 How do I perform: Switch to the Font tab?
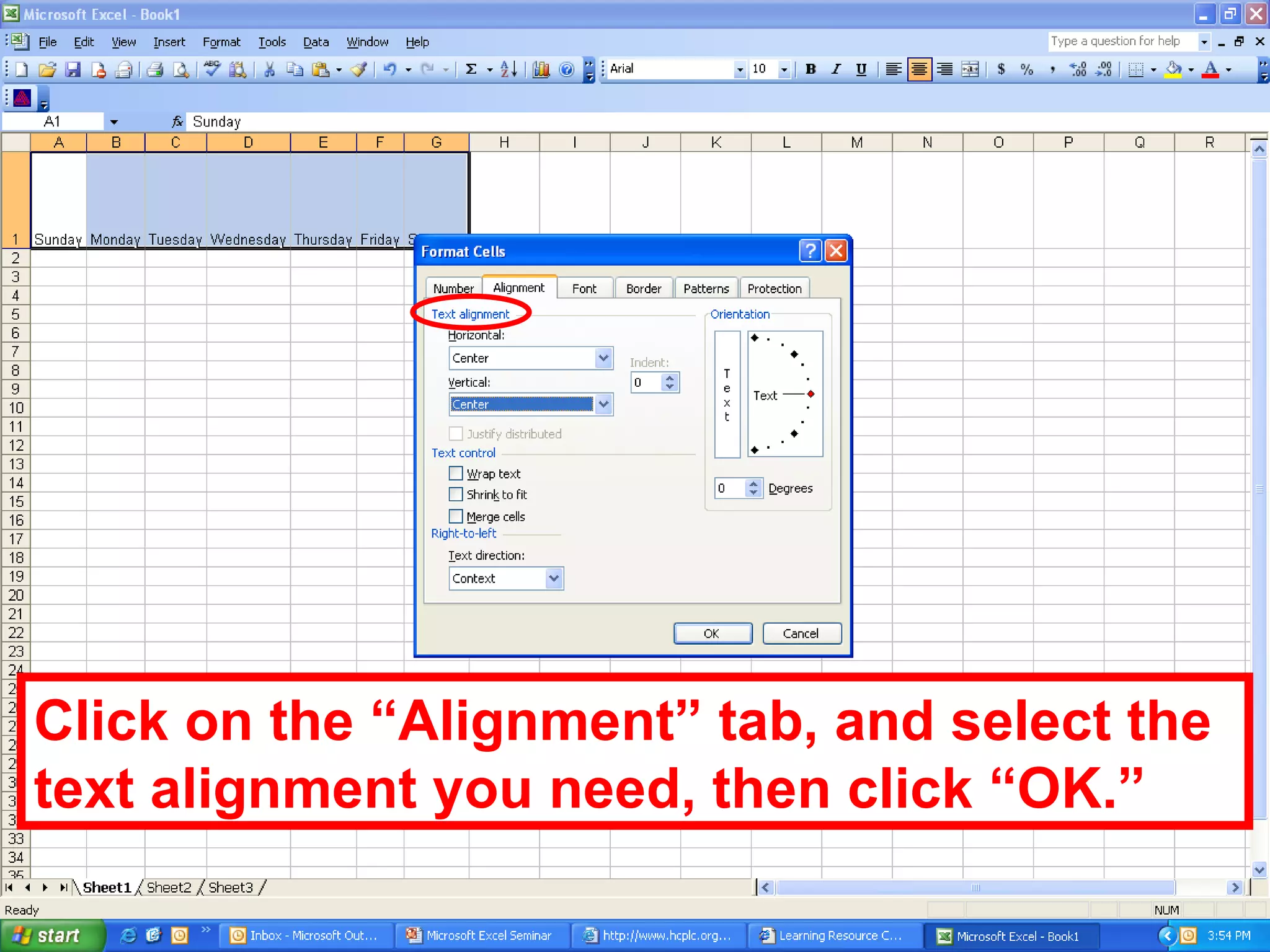[584, 288]
